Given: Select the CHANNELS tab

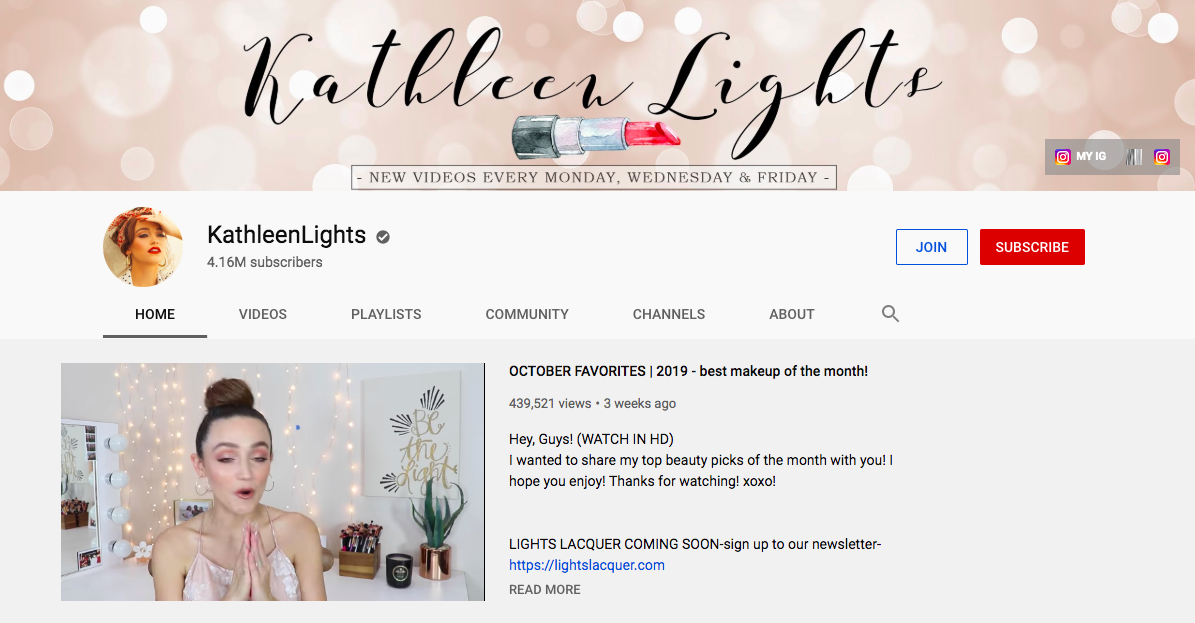Looking at the screenshot, I should [668, 314].
